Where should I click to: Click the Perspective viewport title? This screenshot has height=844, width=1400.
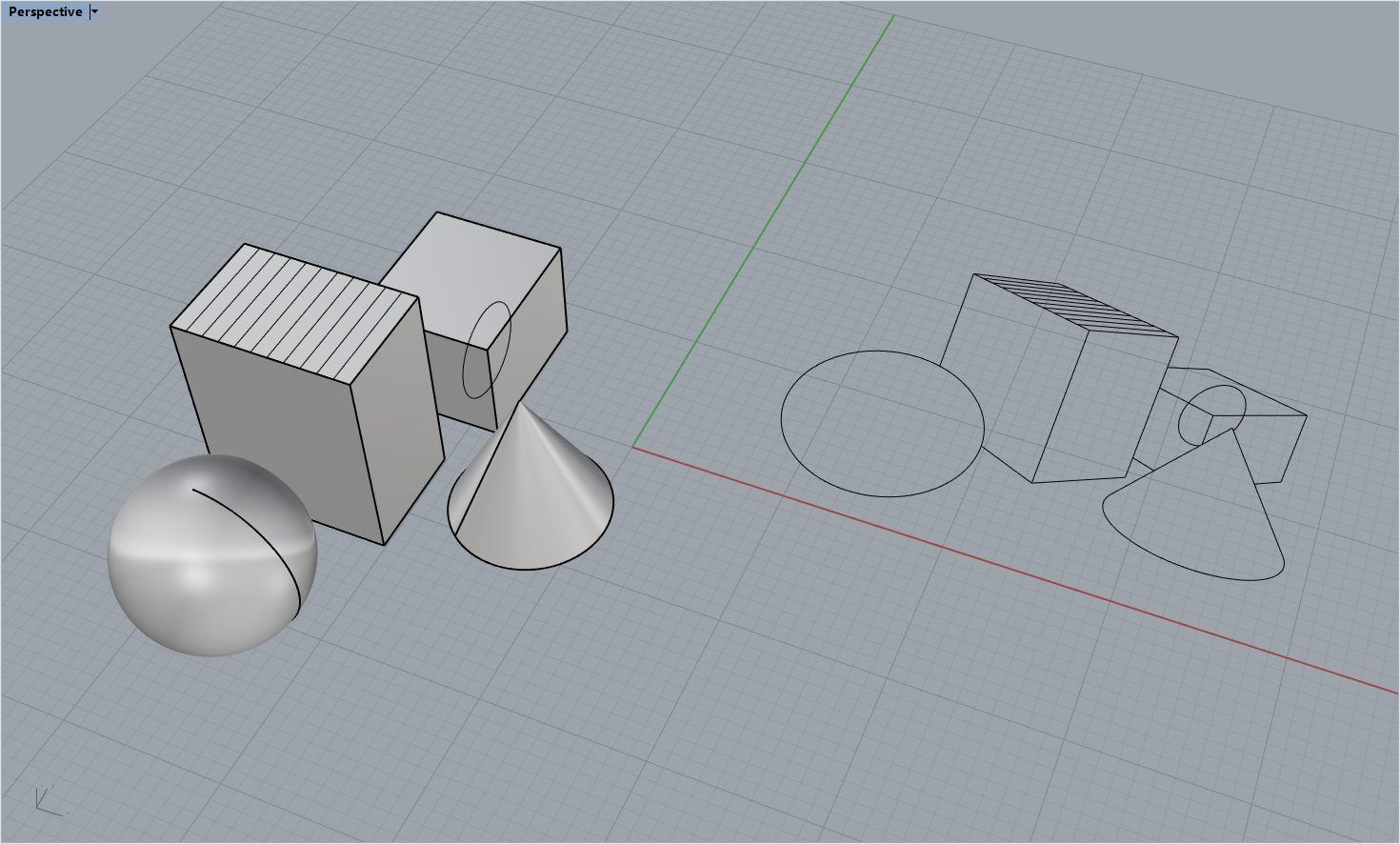45,11
